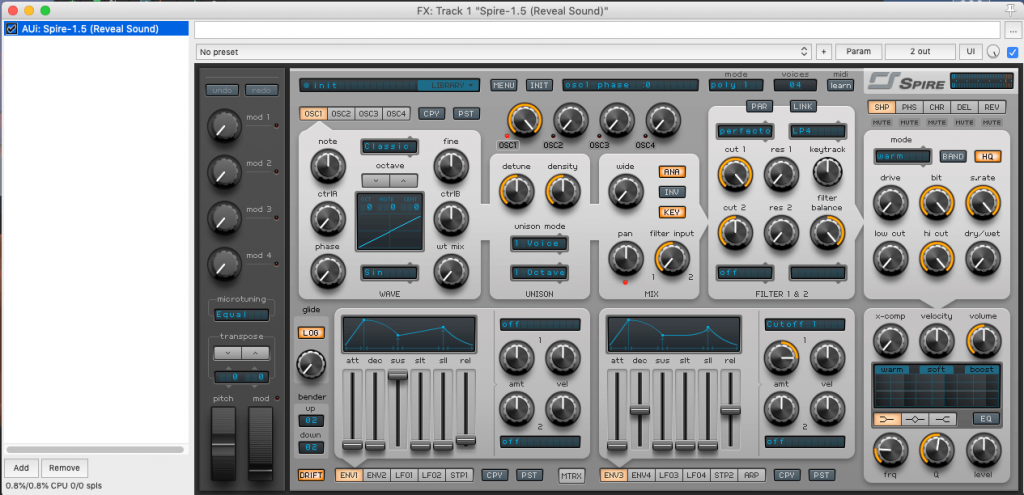Click the EQ Q knob

(x=936, y=451)
